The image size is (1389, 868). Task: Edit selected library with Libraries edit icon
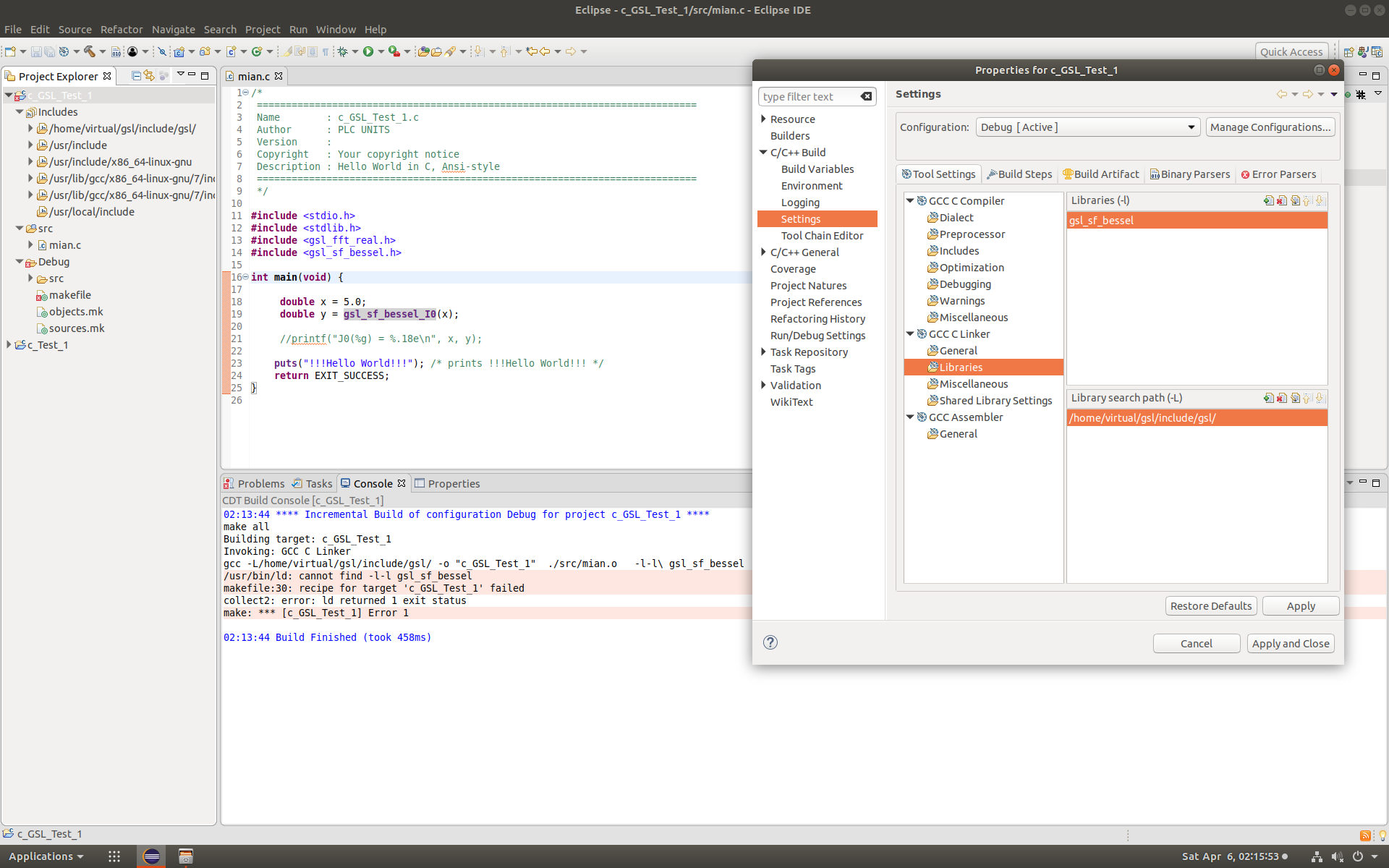pyautogui.click(x=1295, y=200)
